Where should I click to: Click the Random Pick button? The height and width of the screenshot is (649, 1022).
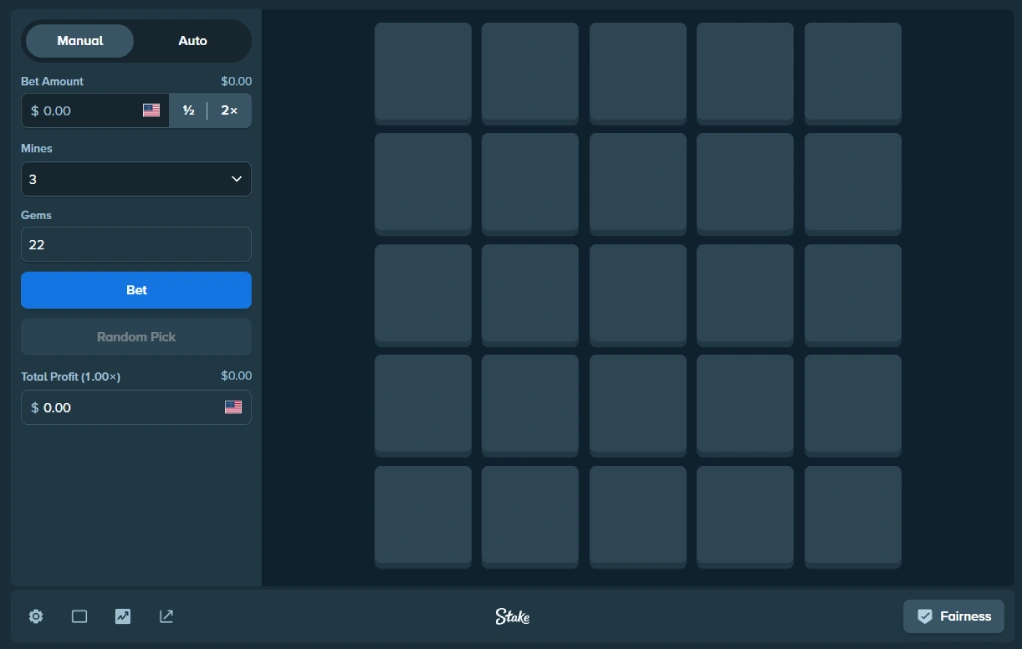[136, 337]
